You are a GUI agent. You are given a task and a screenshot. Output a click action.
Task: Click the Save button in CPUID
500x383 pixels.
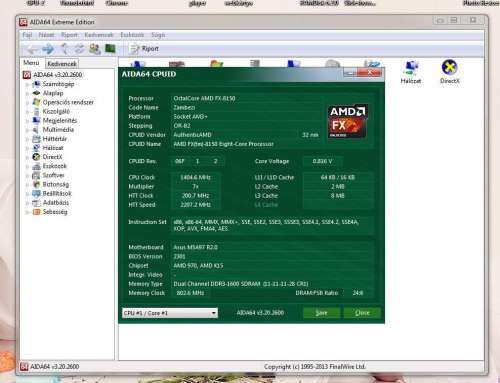(321, 313)
